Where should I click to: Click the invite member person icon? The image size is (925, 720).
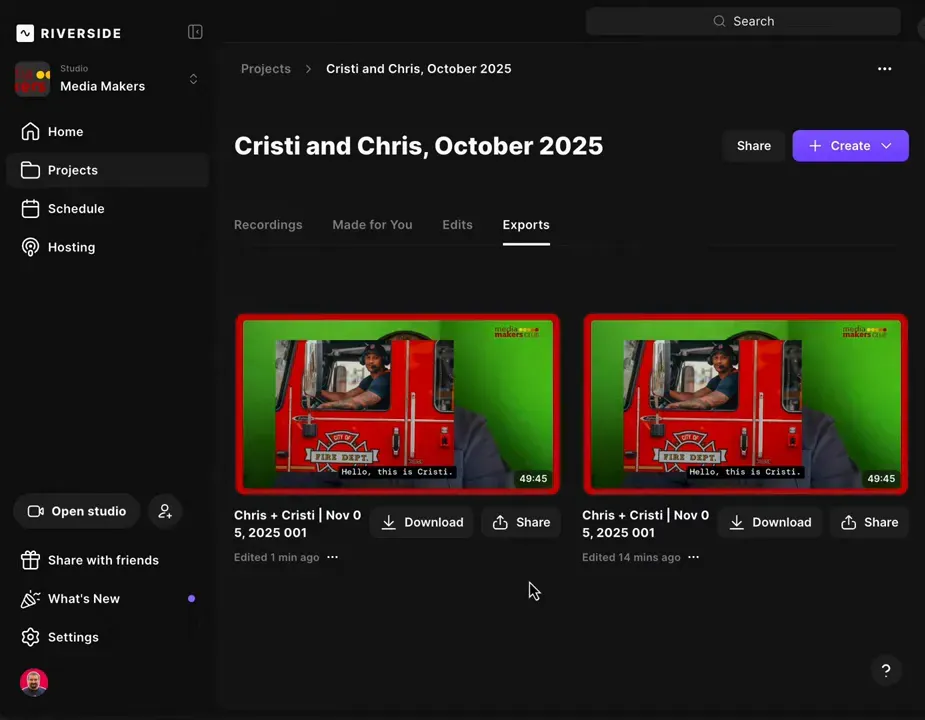164,511
